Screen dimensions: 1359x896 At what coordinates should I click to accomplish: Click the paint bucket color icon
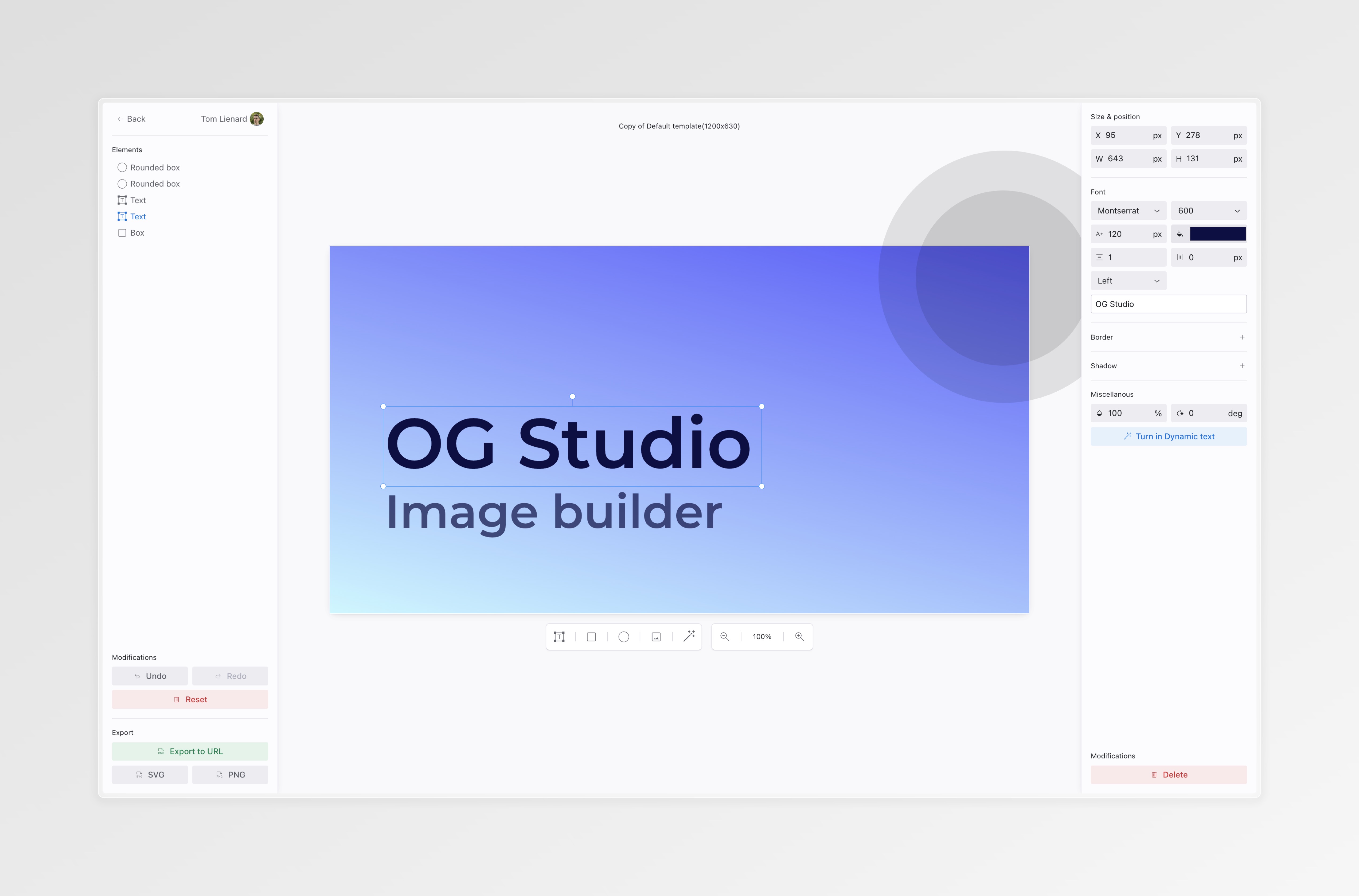[x=1180, y=234]
